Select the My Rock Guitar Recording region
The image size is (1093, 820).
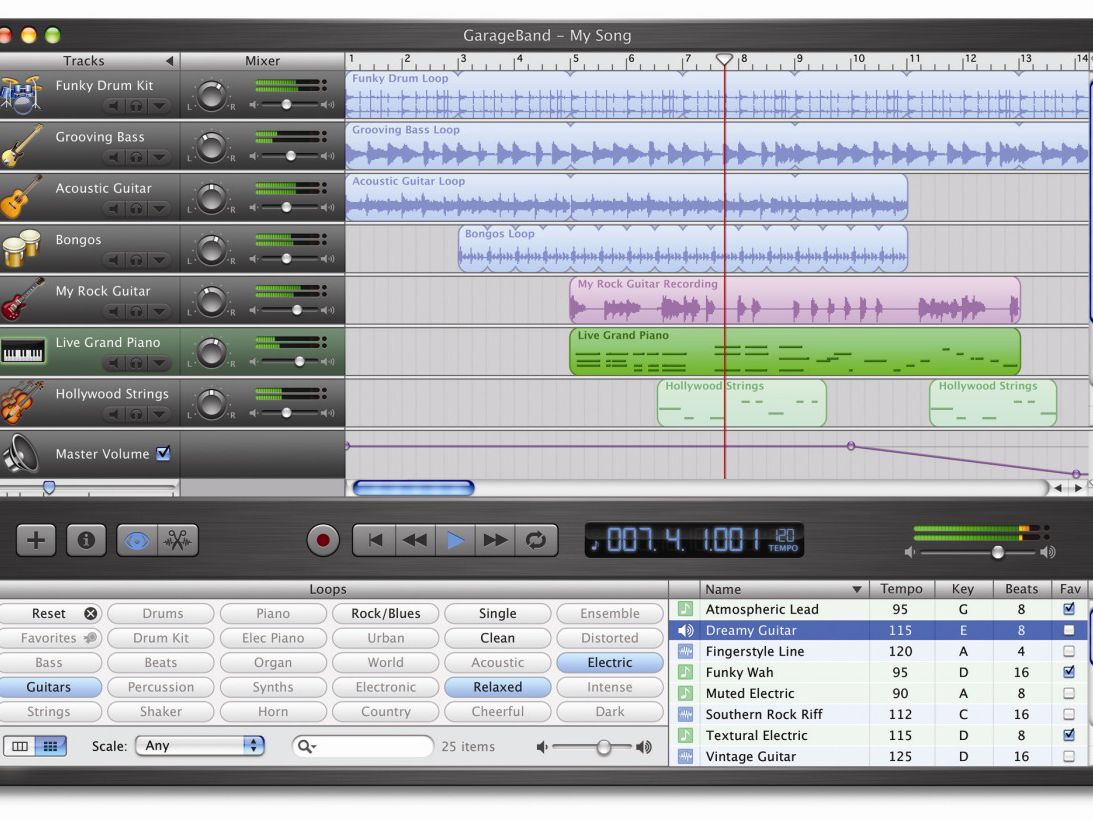795,300
